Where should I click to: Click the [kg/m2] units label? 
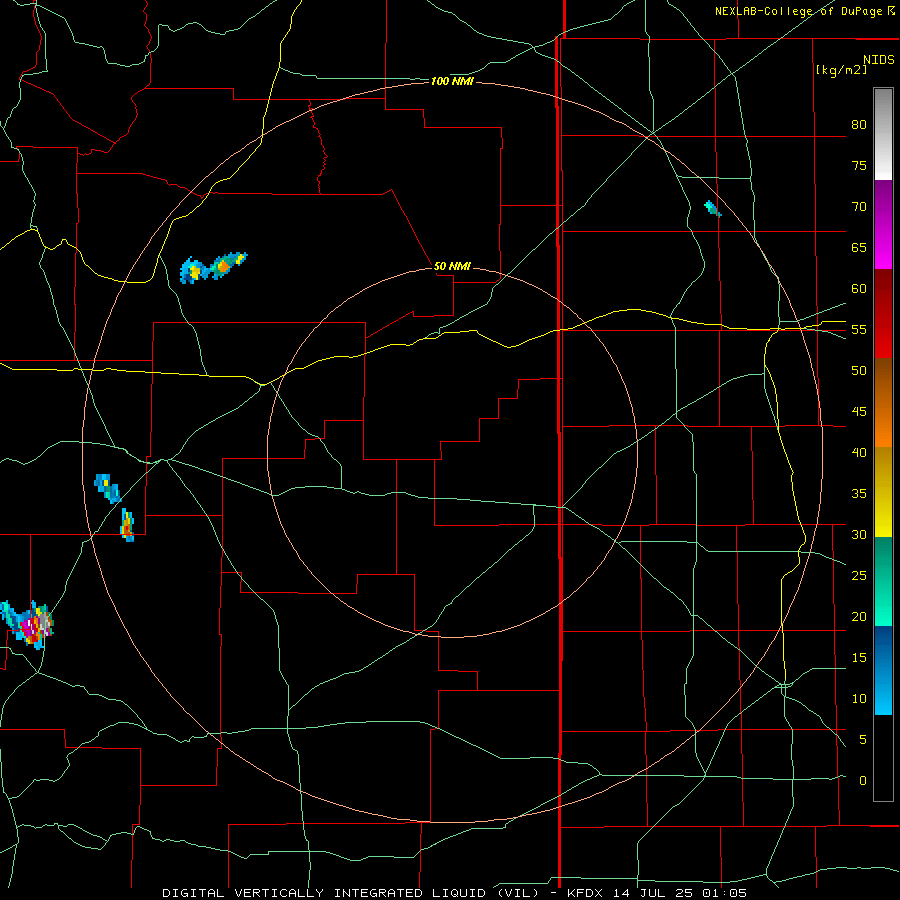coord(841,71)
